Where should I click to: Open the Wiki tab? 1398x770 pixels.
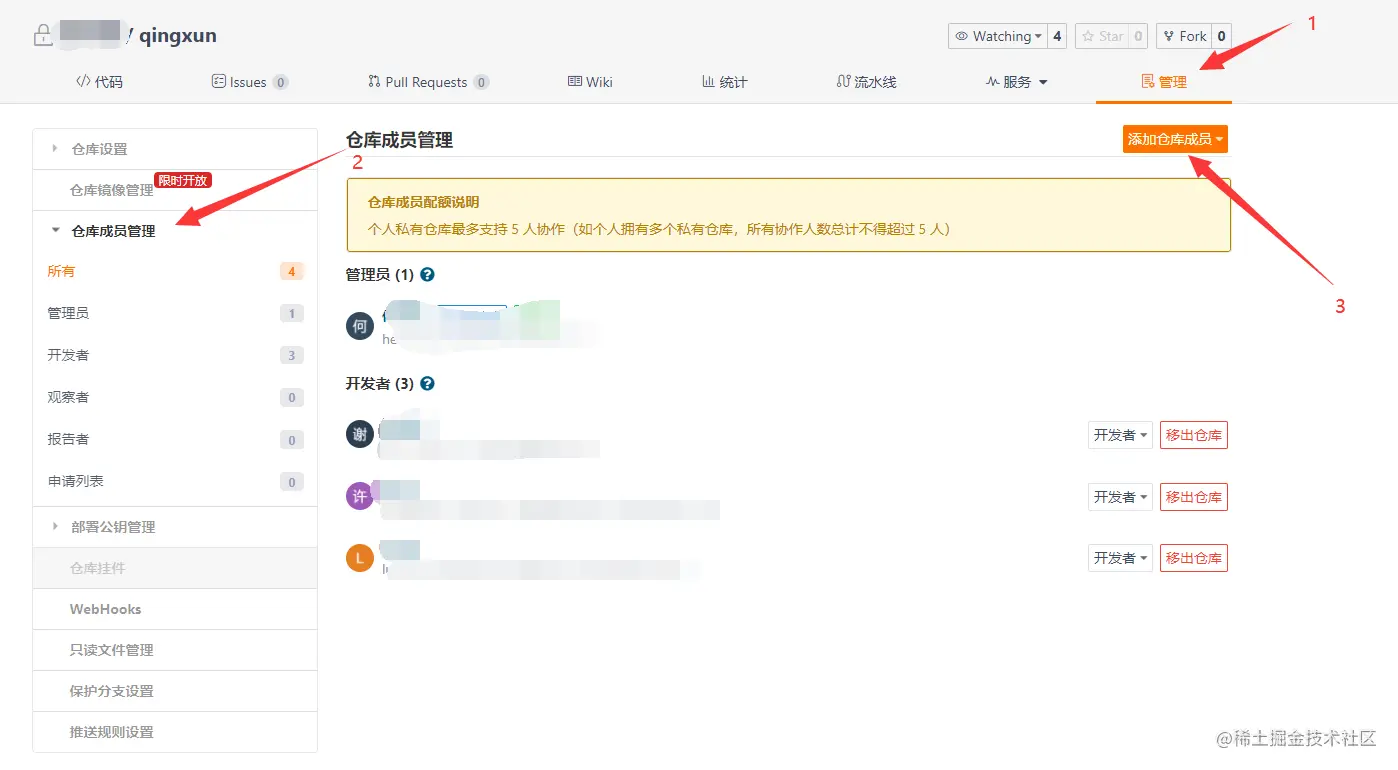click(590, 82)
